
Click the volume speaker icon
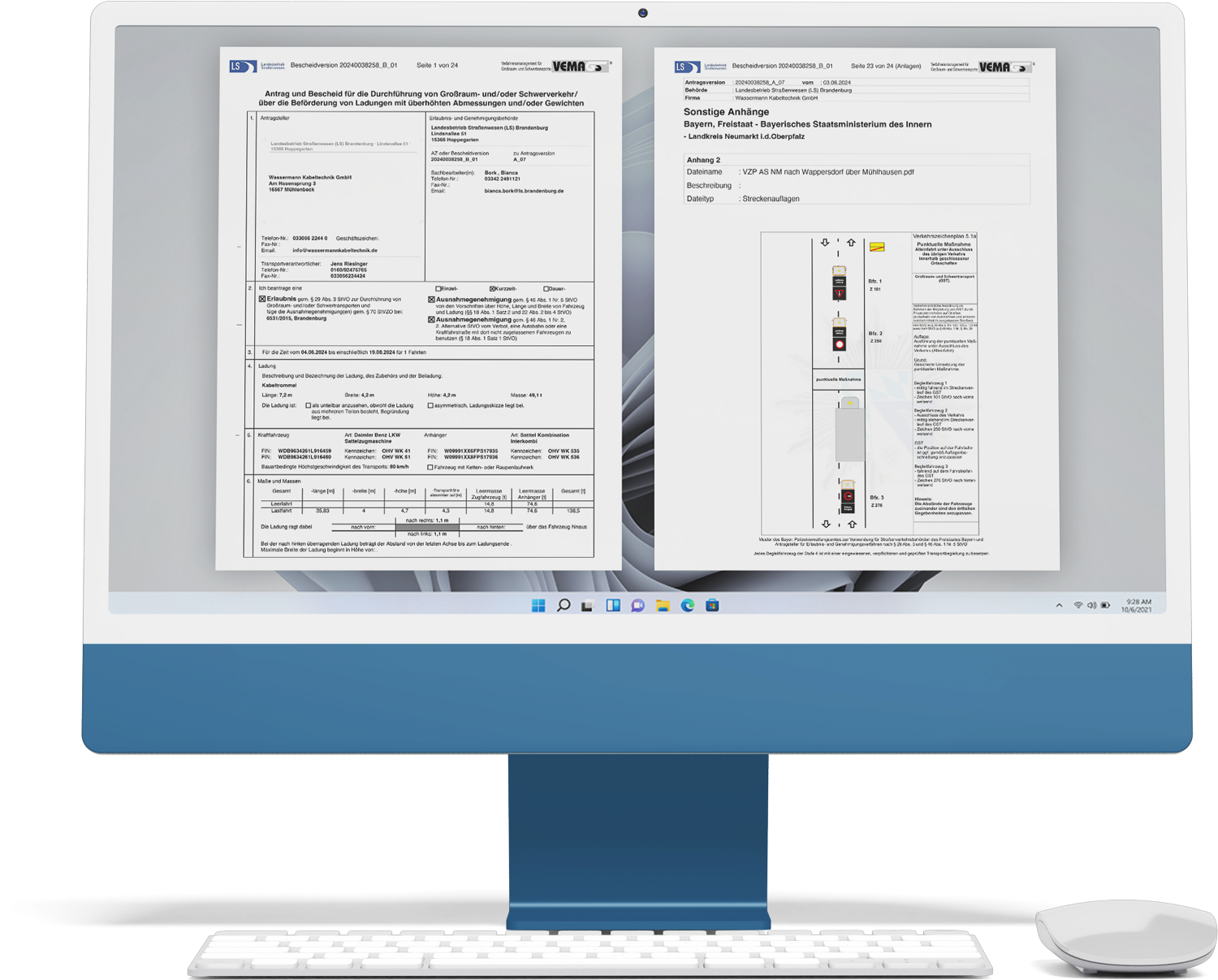click(x=1091, y=606)
